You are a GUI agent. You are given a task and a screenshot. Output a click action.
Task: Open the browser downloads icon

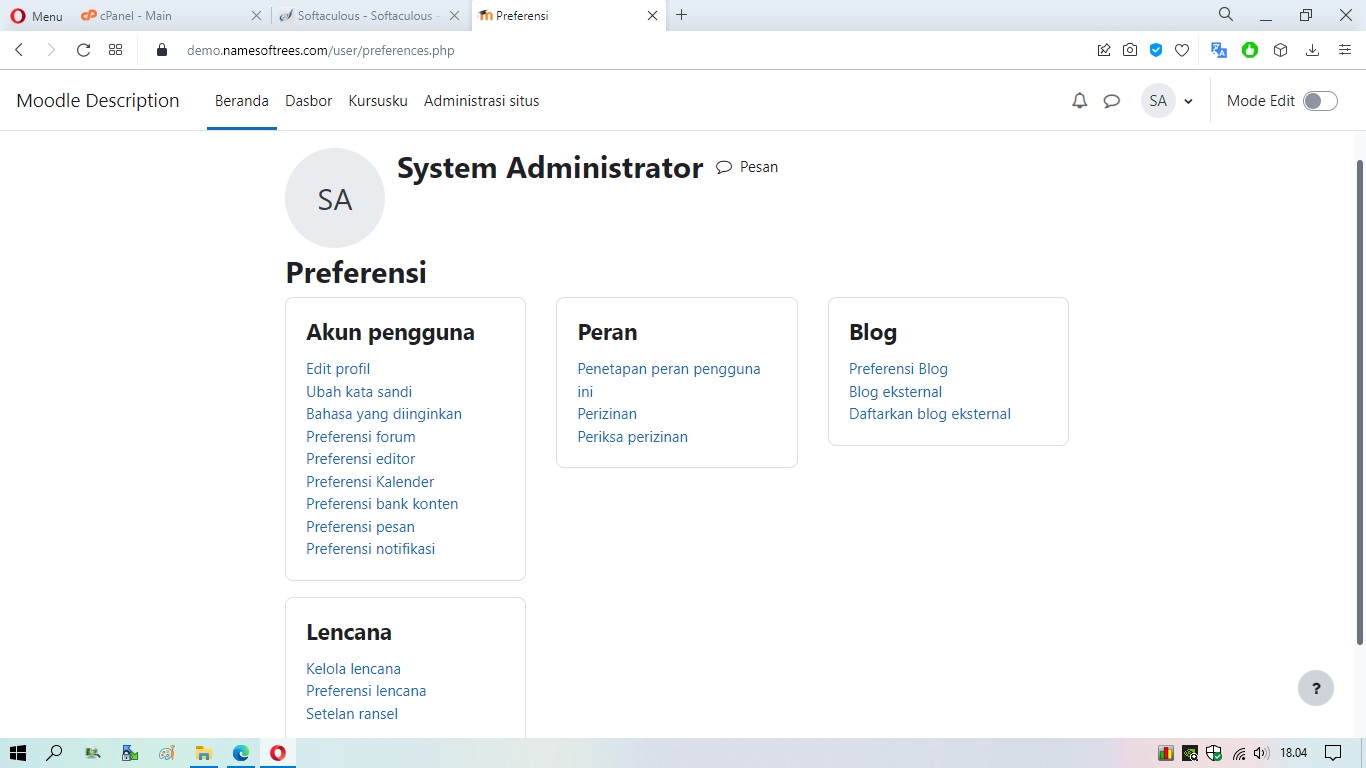pos(1313,50)
